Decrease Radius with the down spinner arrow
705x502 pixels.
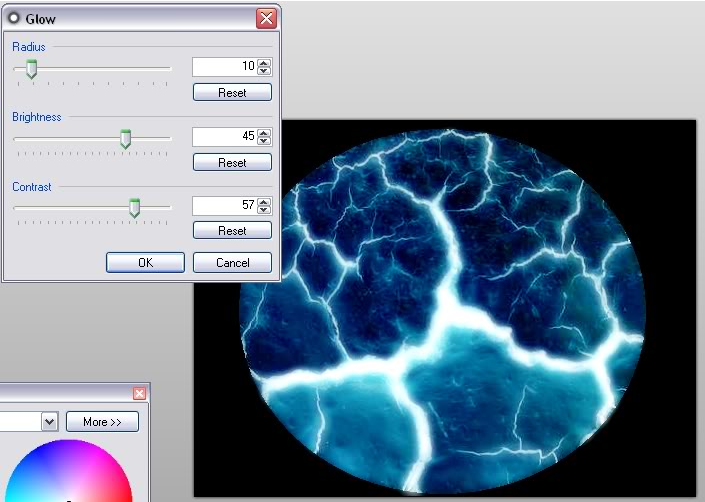pyautogui.click(x=264, y=71)
